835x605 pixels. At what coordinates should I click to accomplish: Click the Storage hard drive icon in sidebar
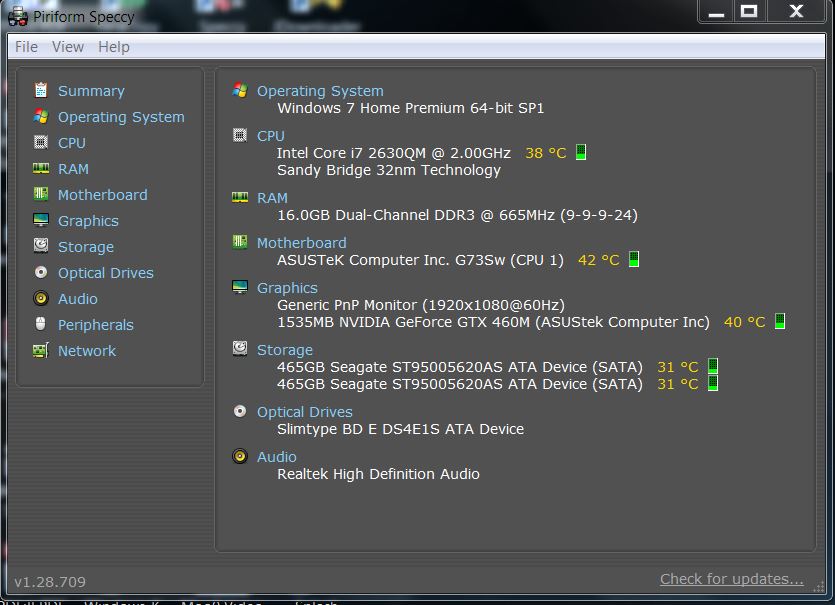click(x=41, y=246)
